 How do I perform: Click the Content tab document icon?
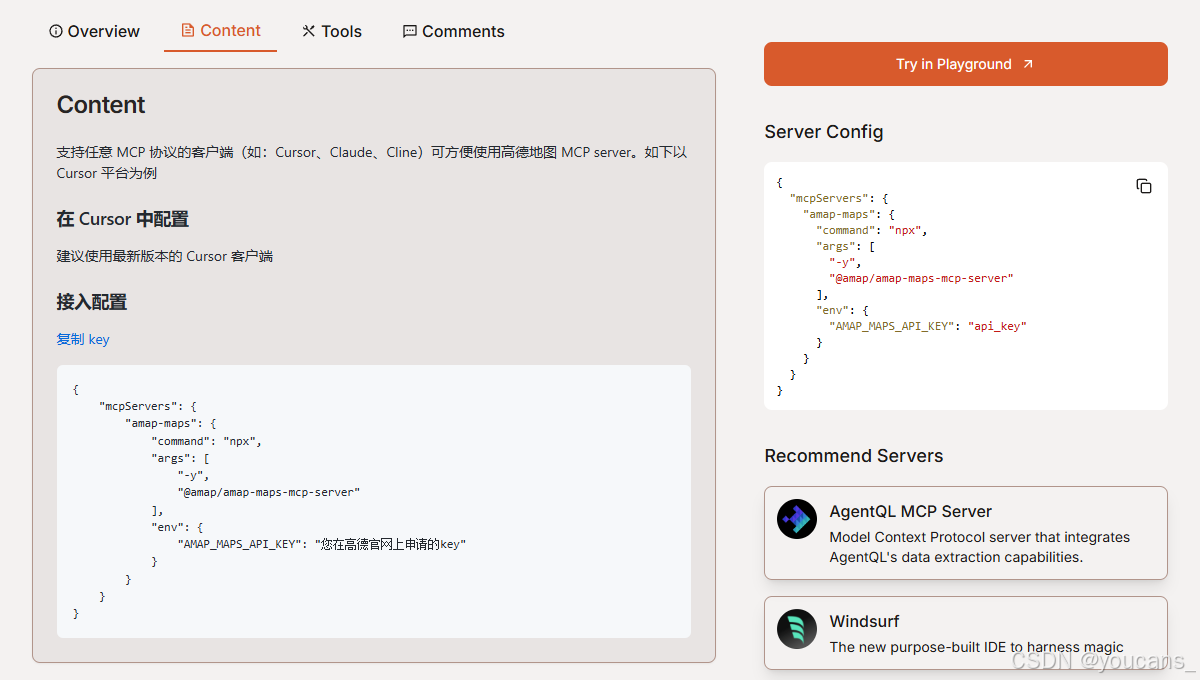pyautogui.click(x=187, y=30)
